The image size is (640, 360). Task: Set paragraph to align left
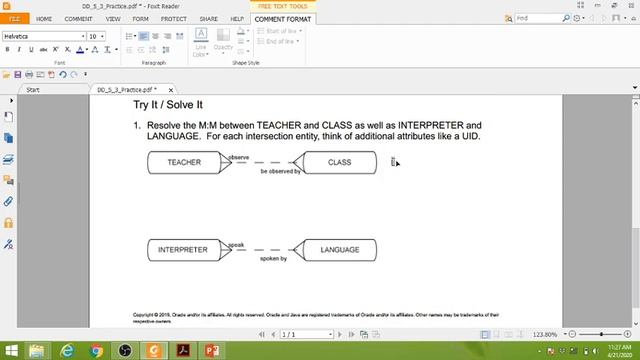(x=143, y=36)
